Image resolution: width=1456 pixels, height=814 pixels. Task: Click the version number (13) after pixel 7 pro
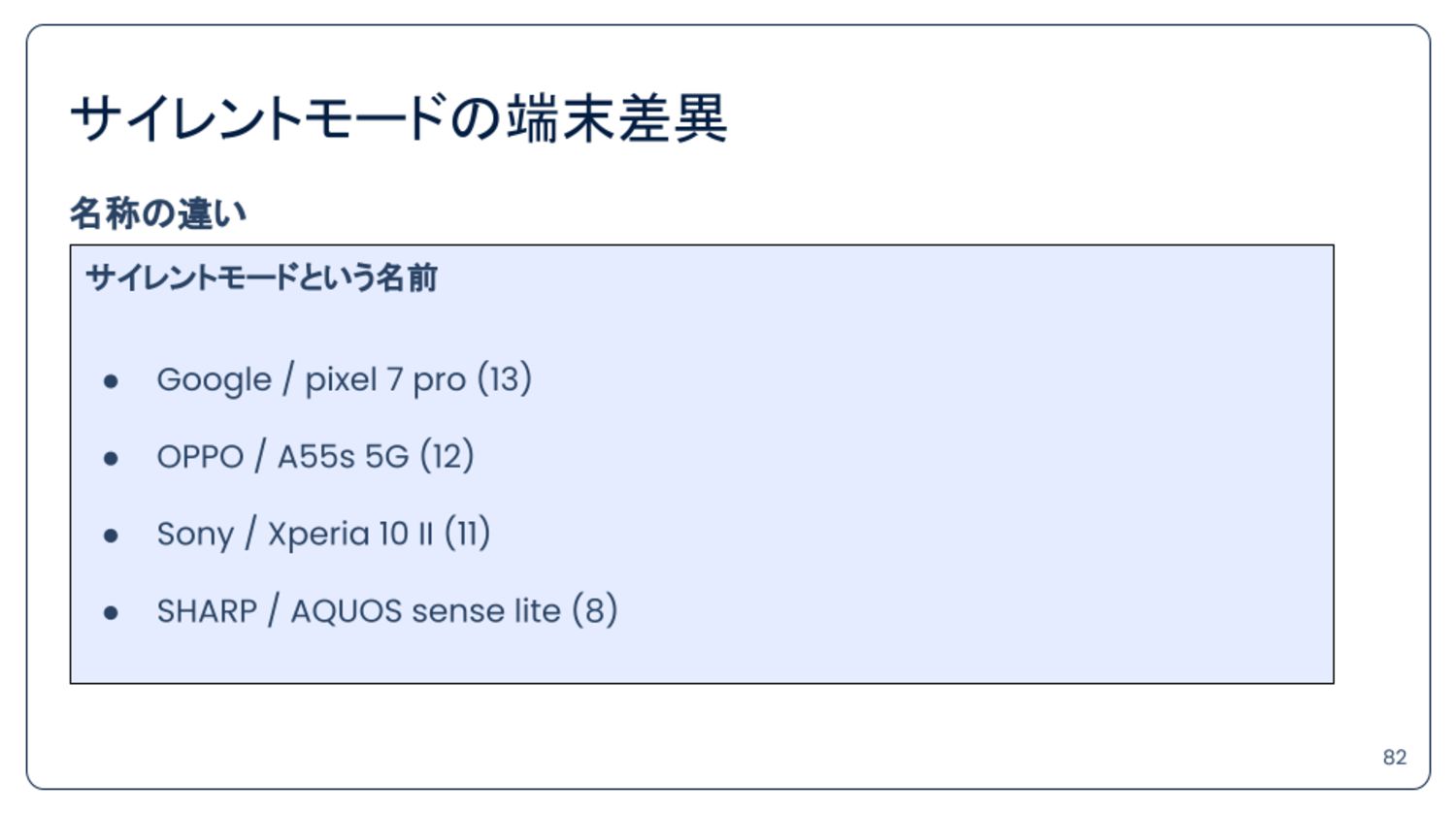(504, 379)
